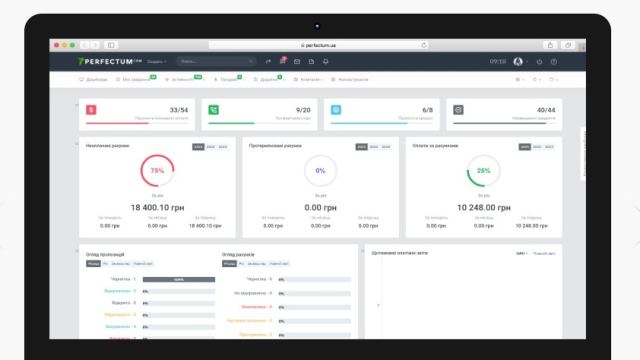Screen dimensions: 640x360
Task: Open the Створити dropdown next to logo
Action: tap(157, 62)
